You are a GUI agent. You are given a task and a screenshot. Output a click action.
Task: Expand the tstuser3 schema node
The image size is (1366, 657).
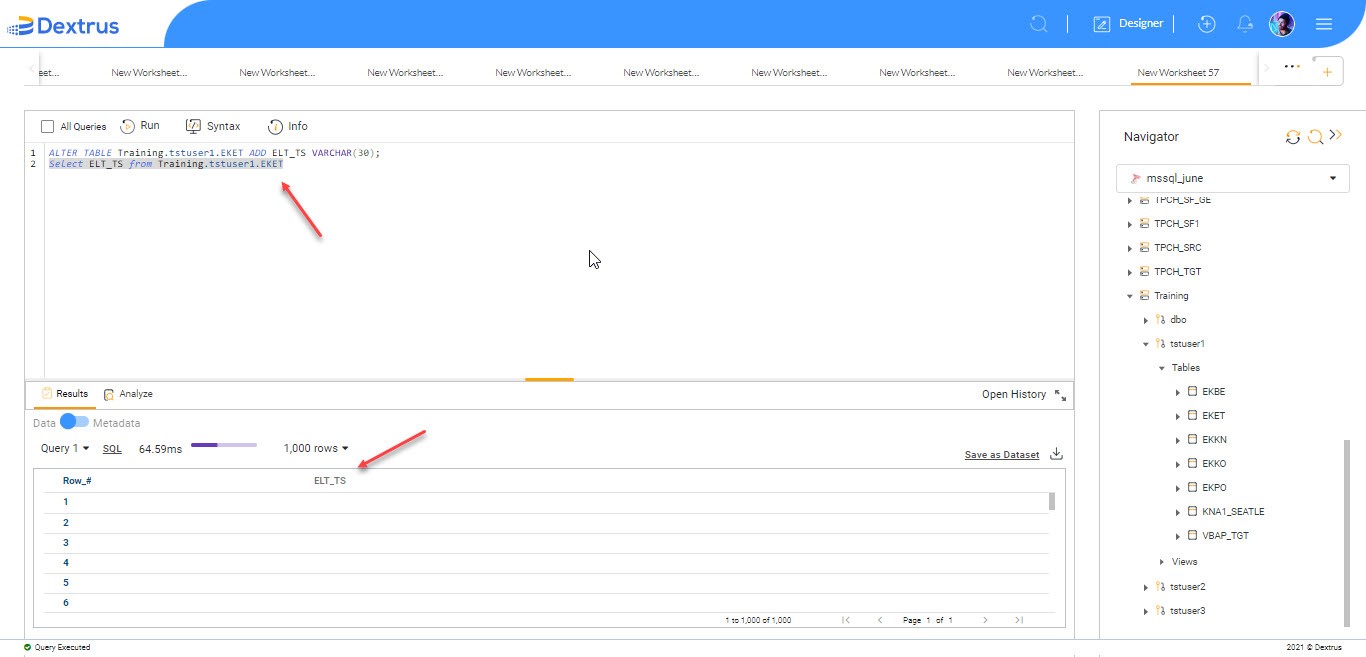(1146, 611)
